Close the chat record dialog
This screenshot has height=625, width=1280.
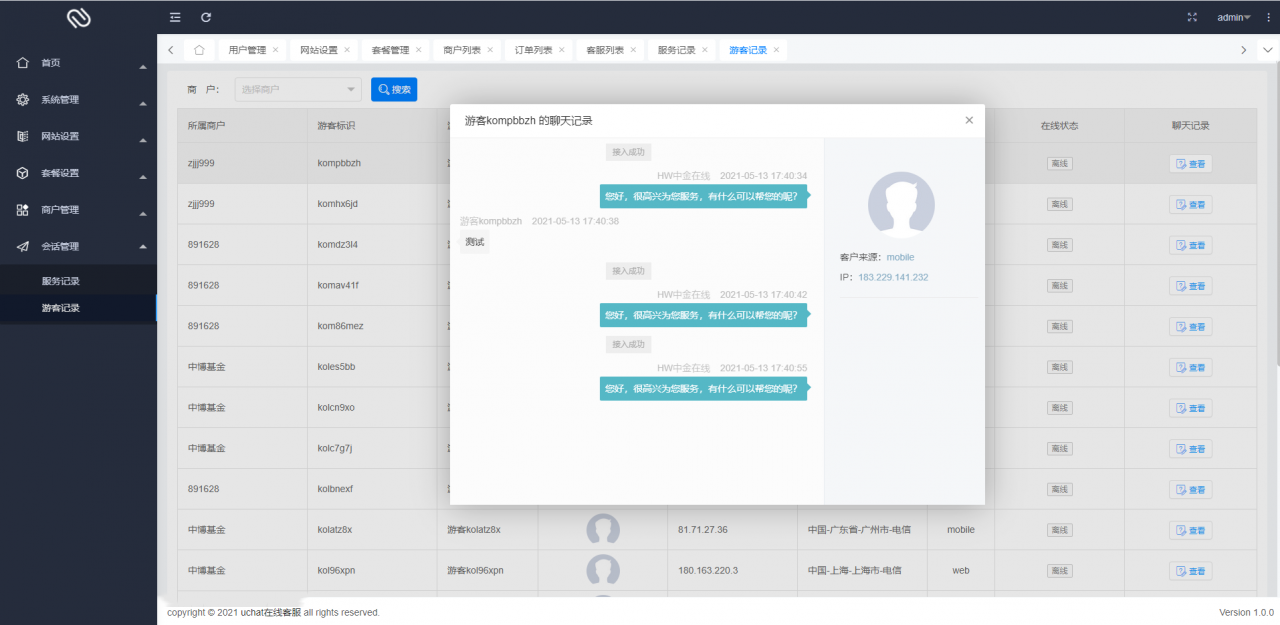[x=968, y=120]
